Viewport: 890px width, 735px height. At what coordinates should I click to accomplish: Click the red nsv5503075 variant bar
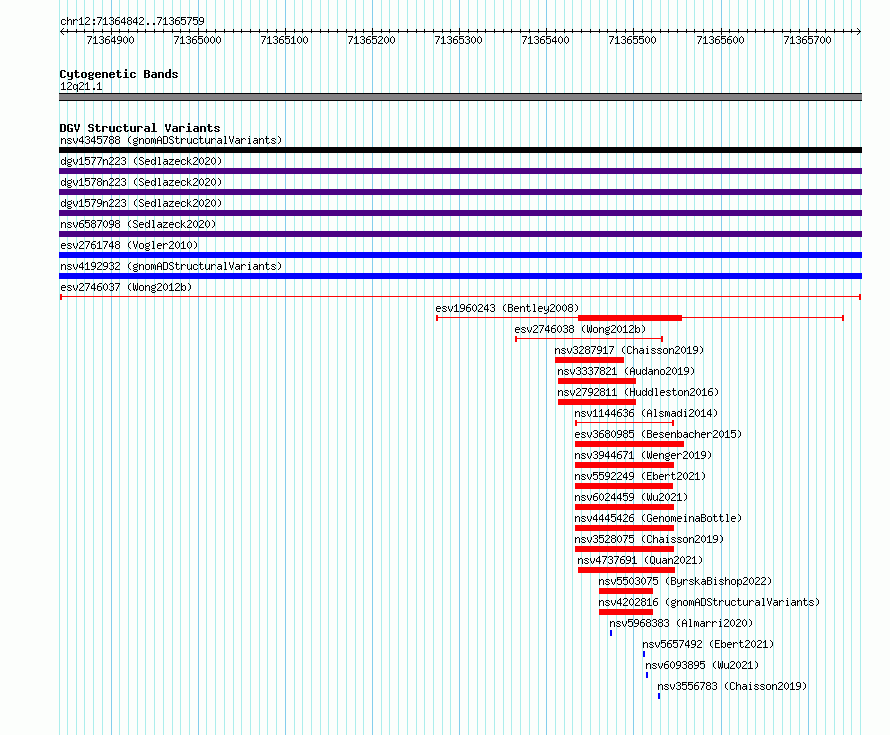625,591
